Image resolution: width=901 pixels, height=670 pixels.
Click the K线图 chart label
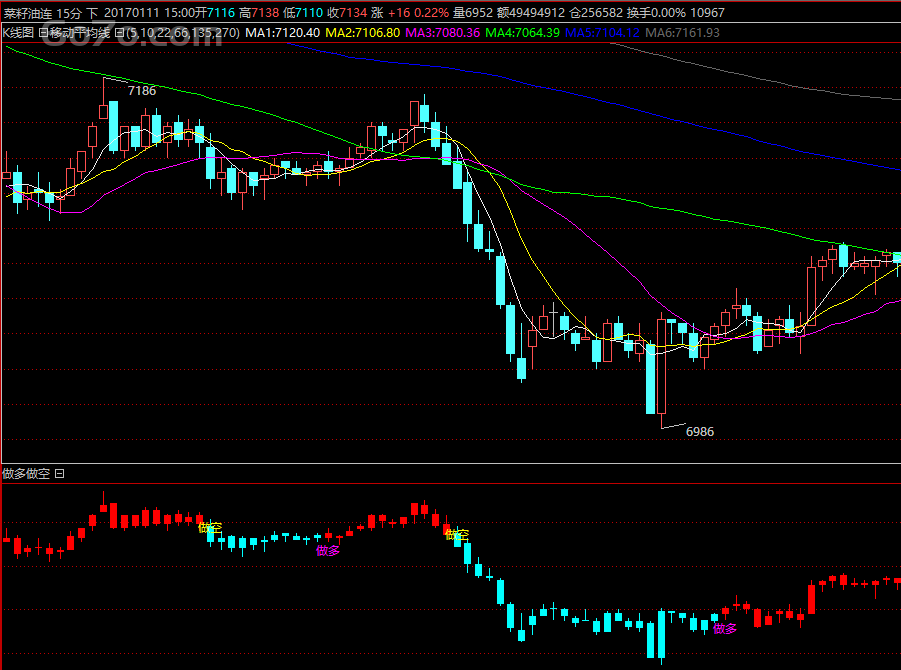(18, 33)
